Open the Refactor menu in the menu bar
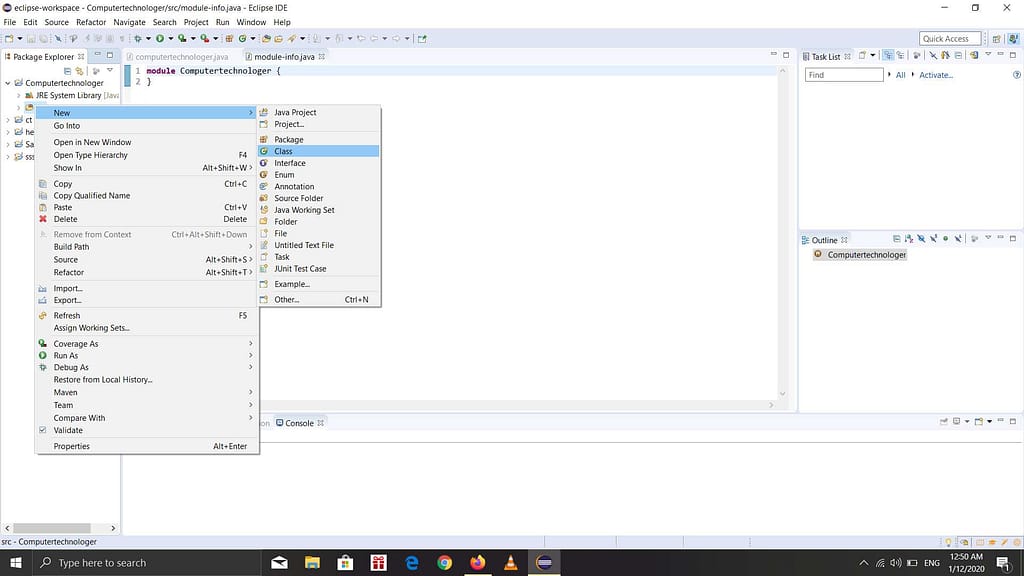Viewport: 1024px width, 576px height. (x=91, y=22)
